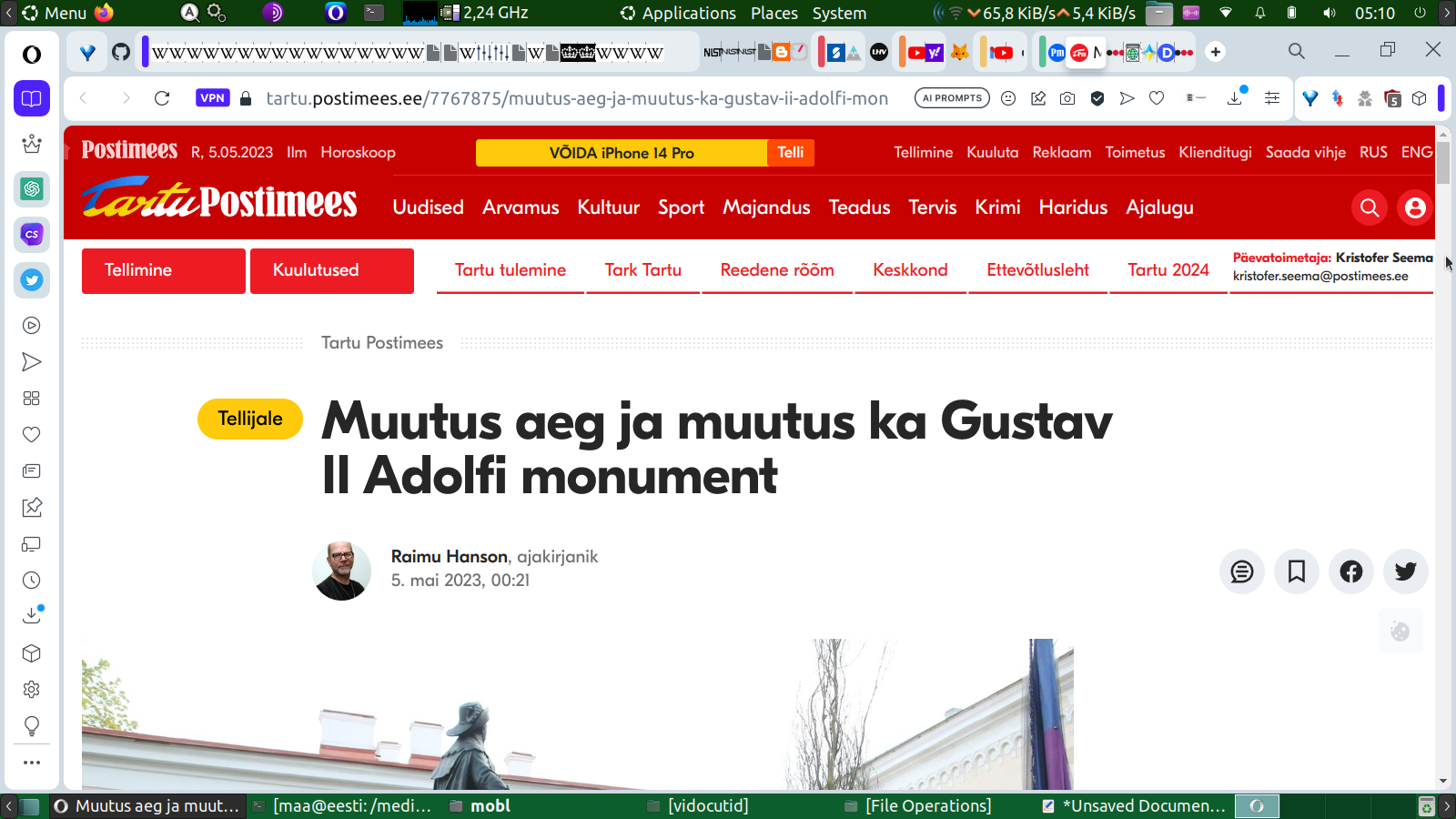The width and height of the screenshot is (1456, 819).
Task: Take a page snapshot with camera icon
Action: [x=1067, y=98]
